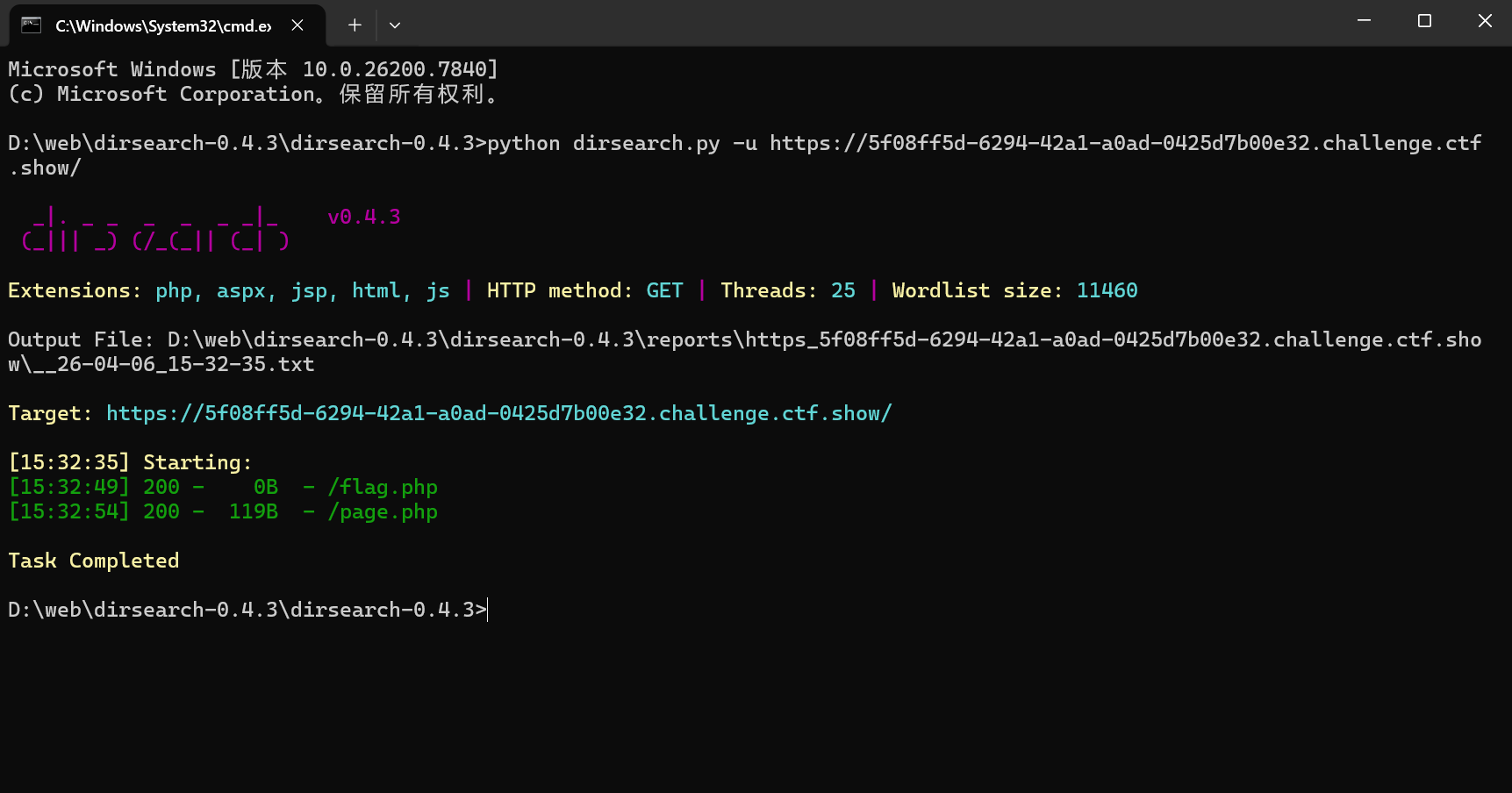Click the 'Task Completed' text
Viewport: 1512px width, 793px height.
click(94, 561)
